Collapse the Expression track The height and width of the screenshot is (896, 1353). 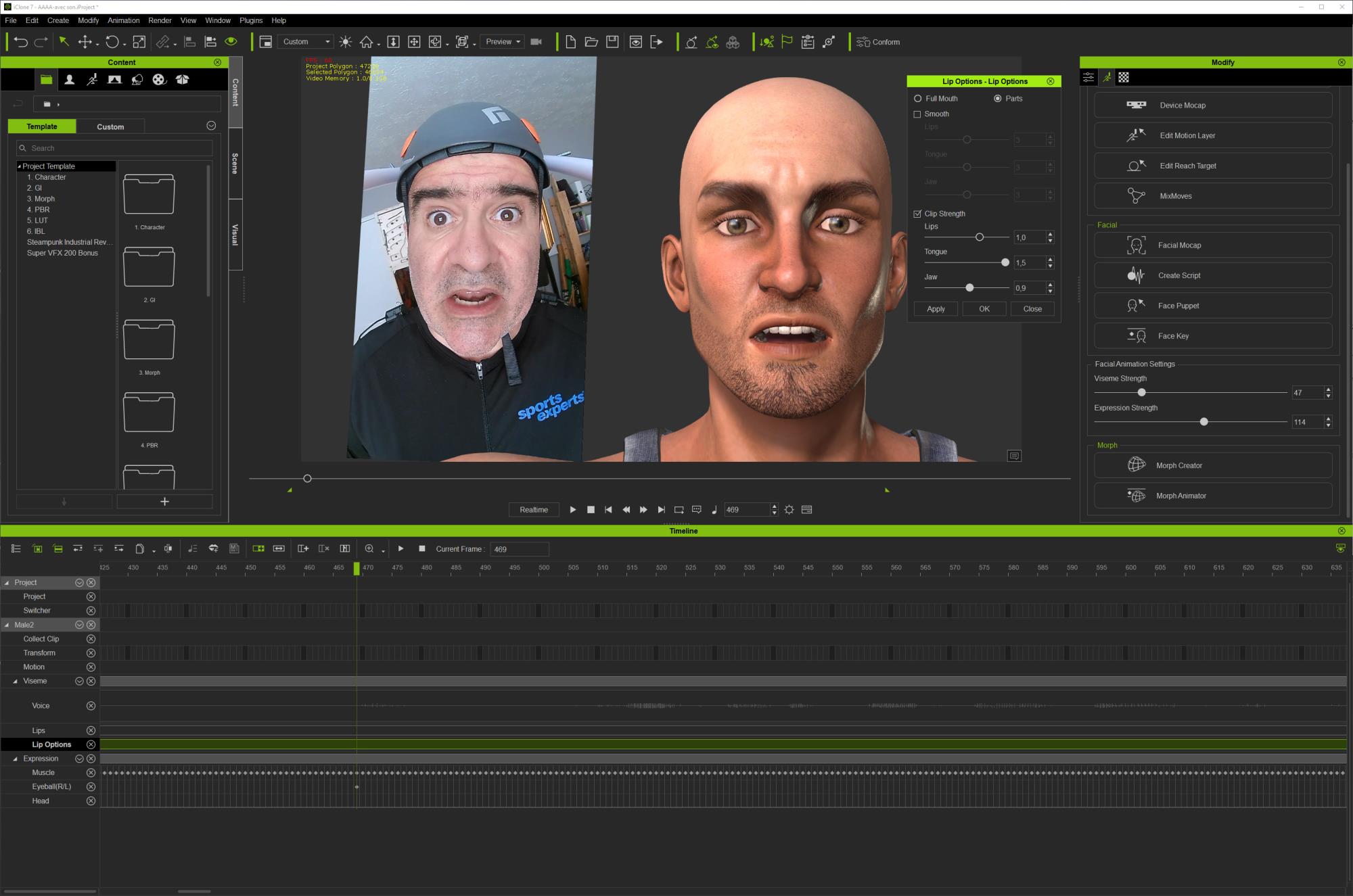(x=15, y=759)
